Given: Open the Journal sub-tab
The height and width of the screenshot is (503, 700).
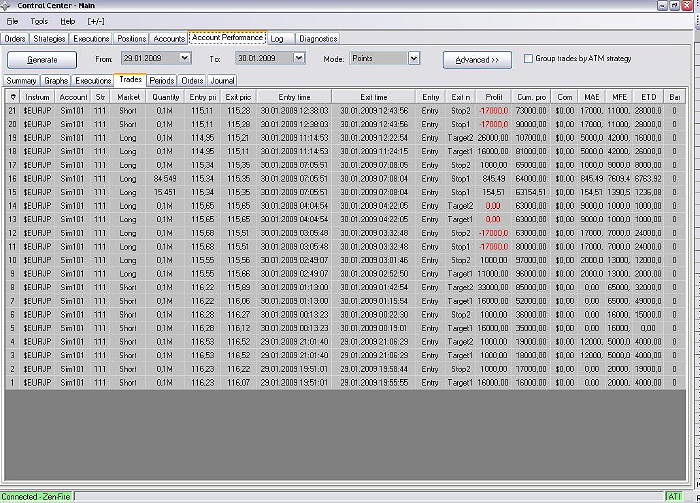Looking at the screenshot, I should point(223,79).
